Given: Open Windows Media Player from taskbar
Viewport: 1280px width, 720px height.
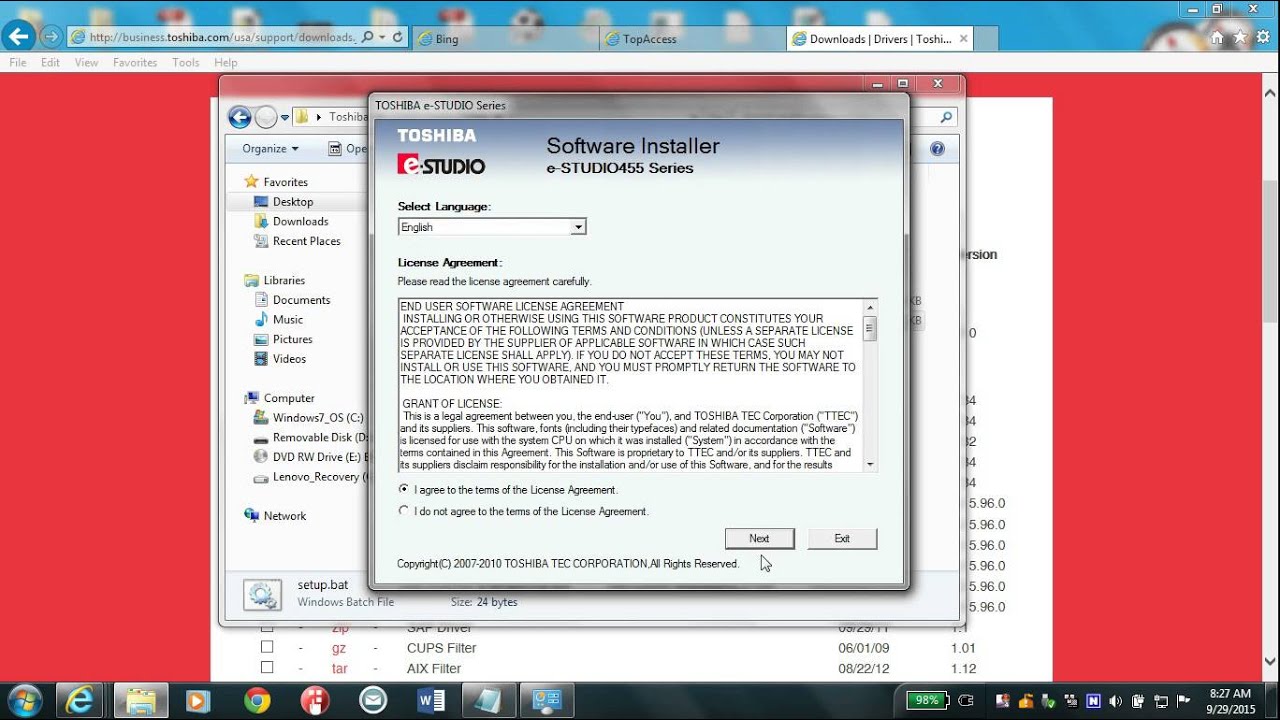Looking at the screenshot, I should pyautogui.click(x=198, y=700).
